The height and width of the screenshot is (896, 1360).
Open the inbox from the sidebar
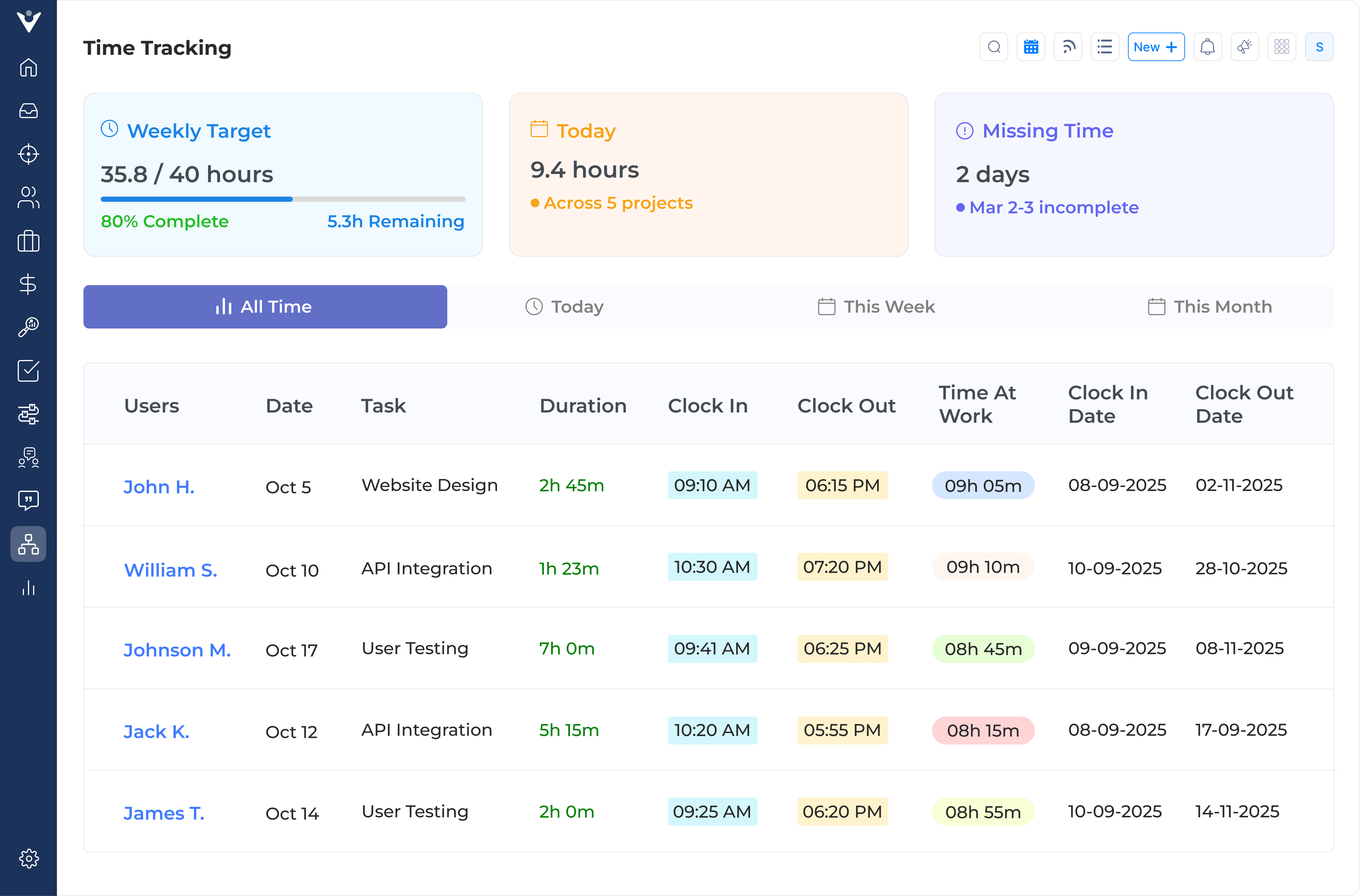(28, 111)
